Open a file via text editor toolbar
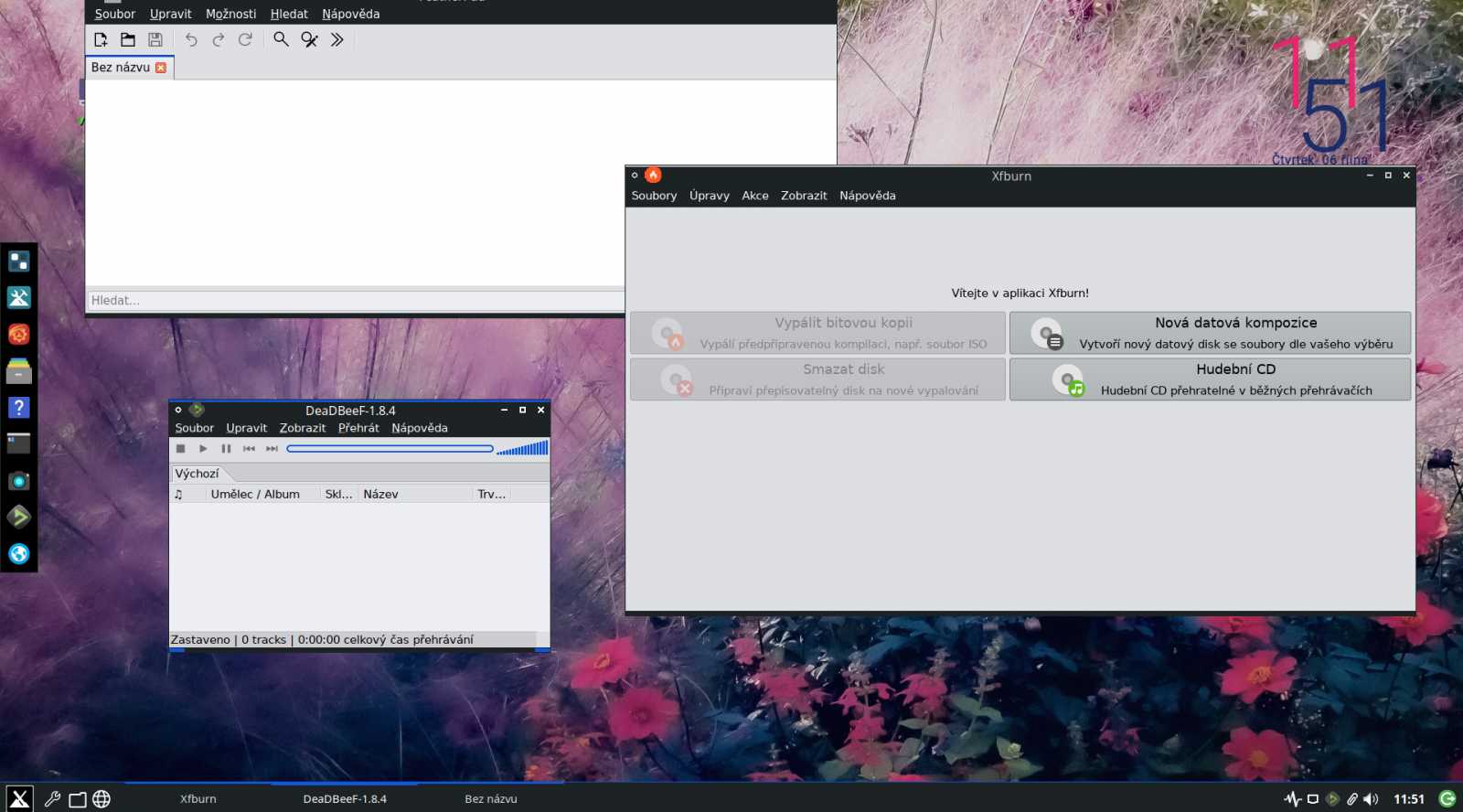 click(x=128, y=39)
